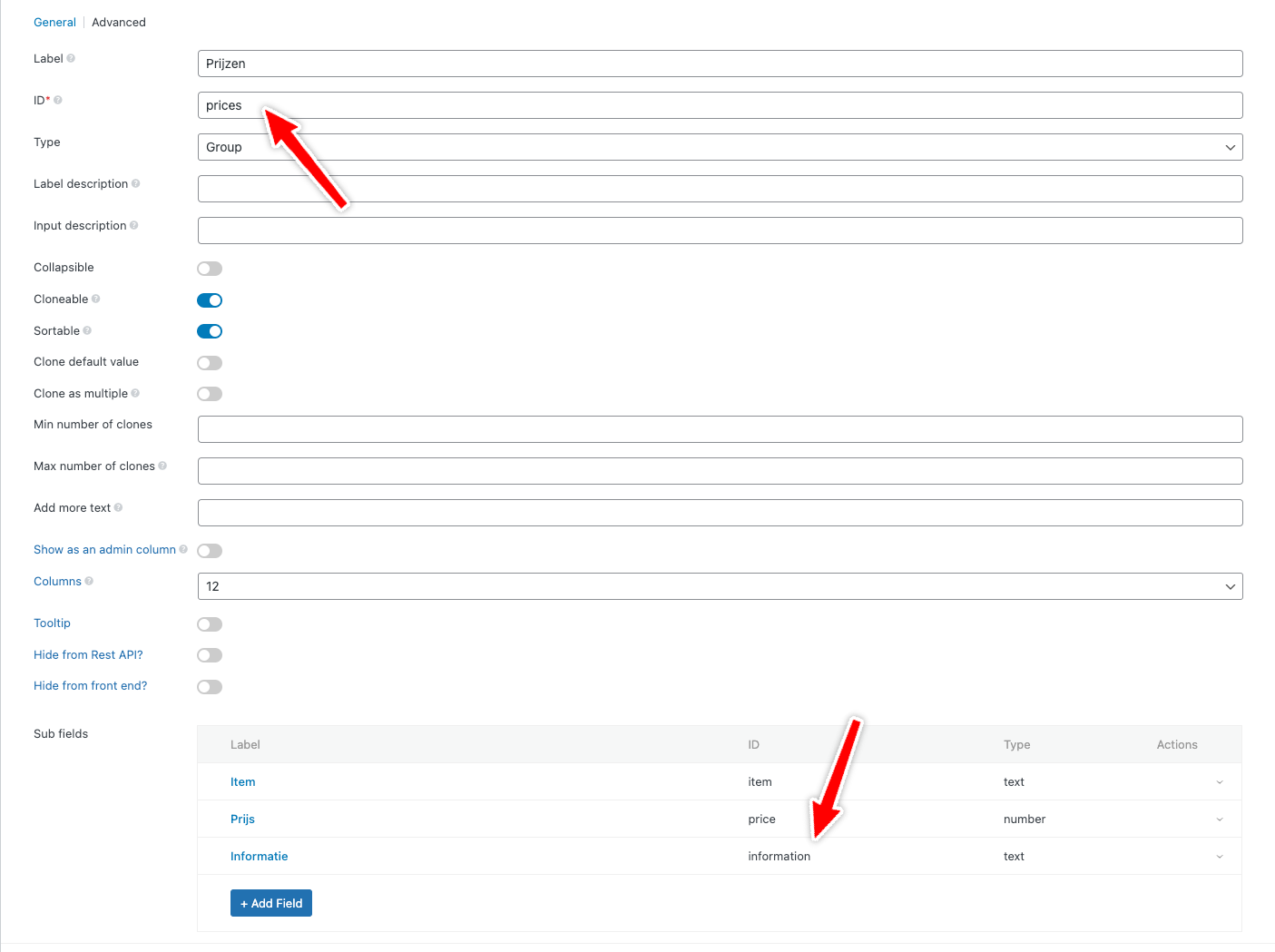1275x952 pixels.
Task: Open the Informatie sub field
Action: coord(260,856)
